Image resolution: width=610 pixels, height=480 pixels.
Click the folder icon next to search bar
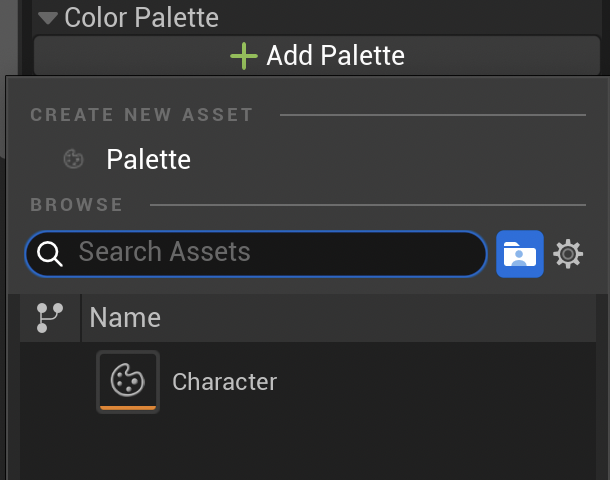click(x=520, y=254)
